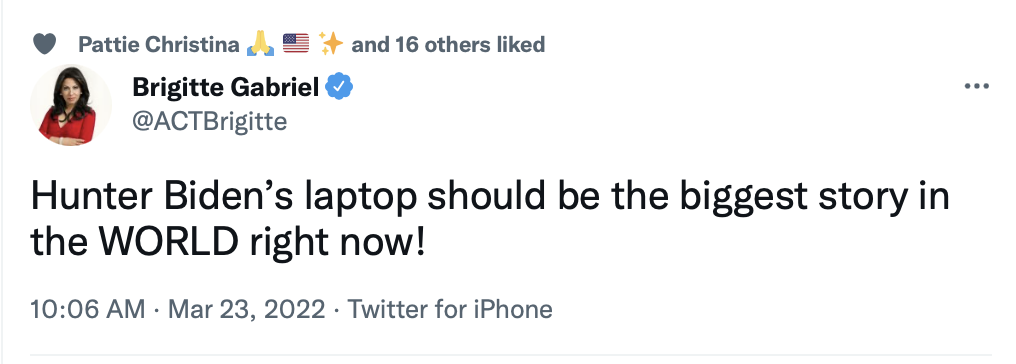Open the Twitter for iPhone source link
1016x364 pixels.
(x=450, y=309)
